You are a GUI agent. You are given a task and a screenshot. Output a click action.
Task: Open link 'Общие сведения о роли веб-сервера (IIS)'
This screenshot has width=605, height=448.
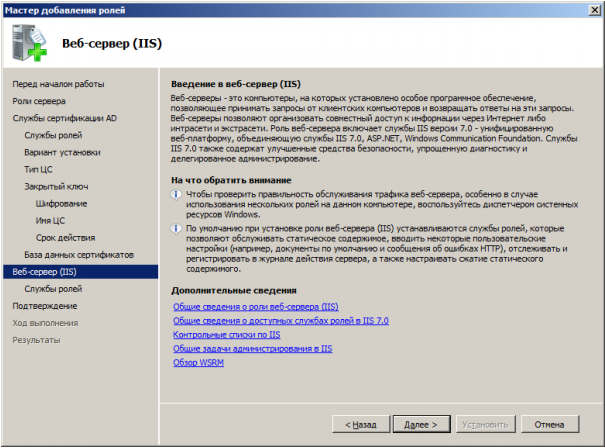click(255, 307)
